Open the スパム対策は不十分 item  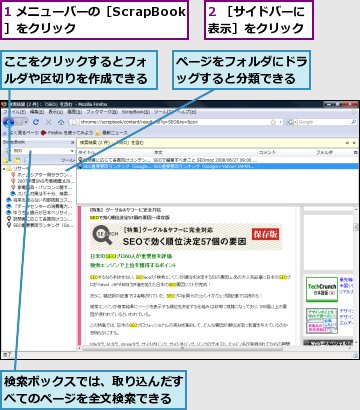[x=41, y=194]
